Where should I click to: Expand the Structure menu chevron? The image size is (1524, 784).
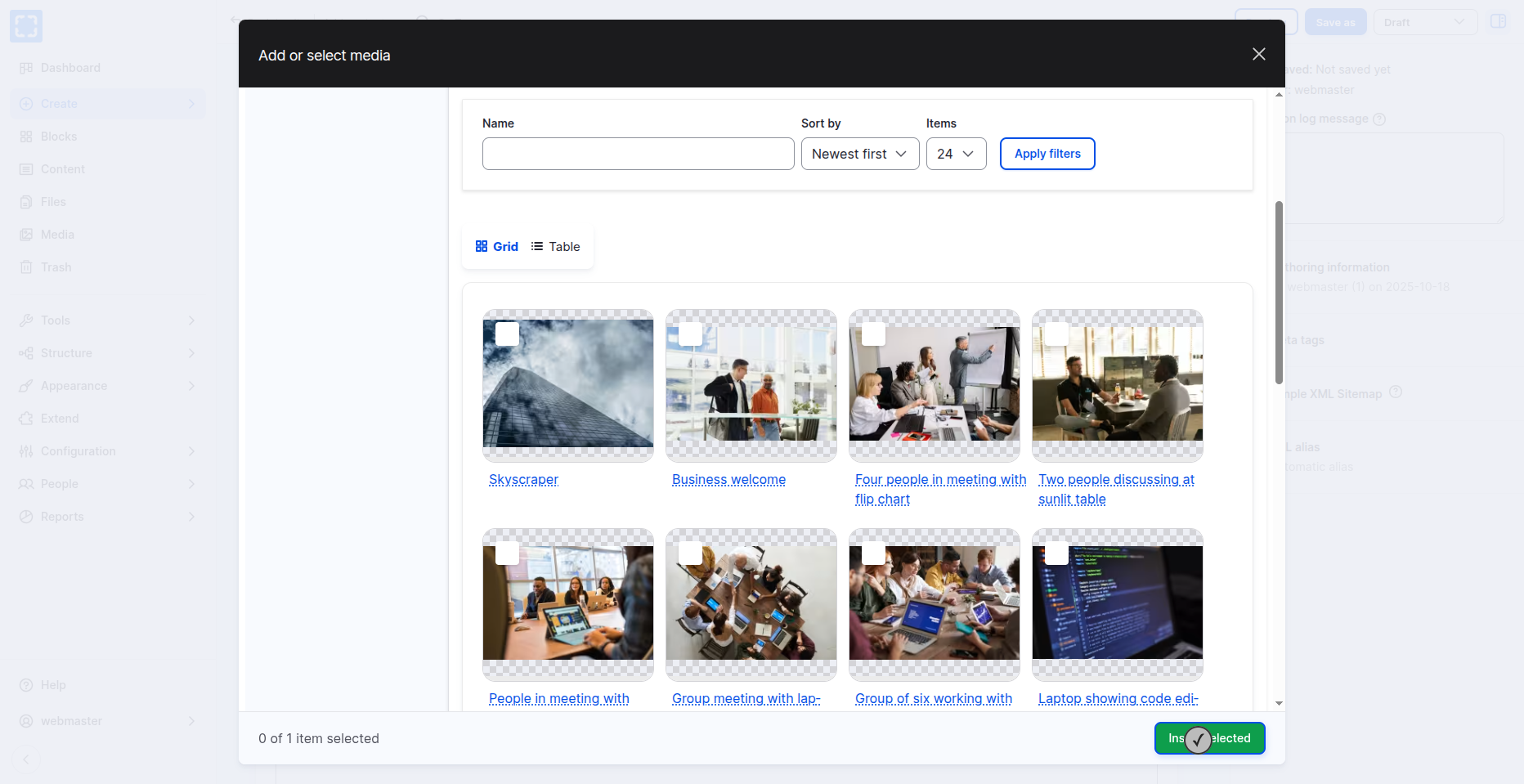(x=191, y=353)
